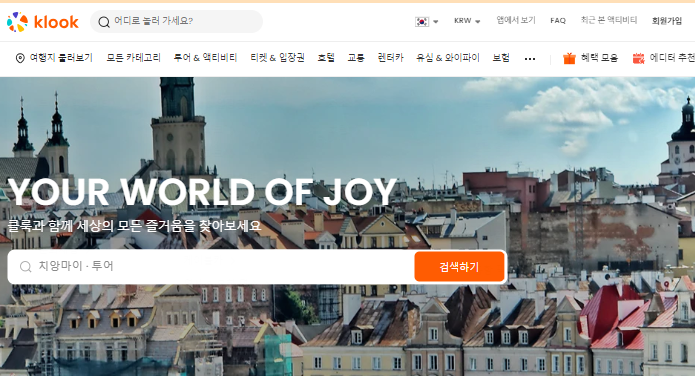Select the '티켓 & 입장권' menu item
Viewport: 695px width, 379px height.
(277, 58)
